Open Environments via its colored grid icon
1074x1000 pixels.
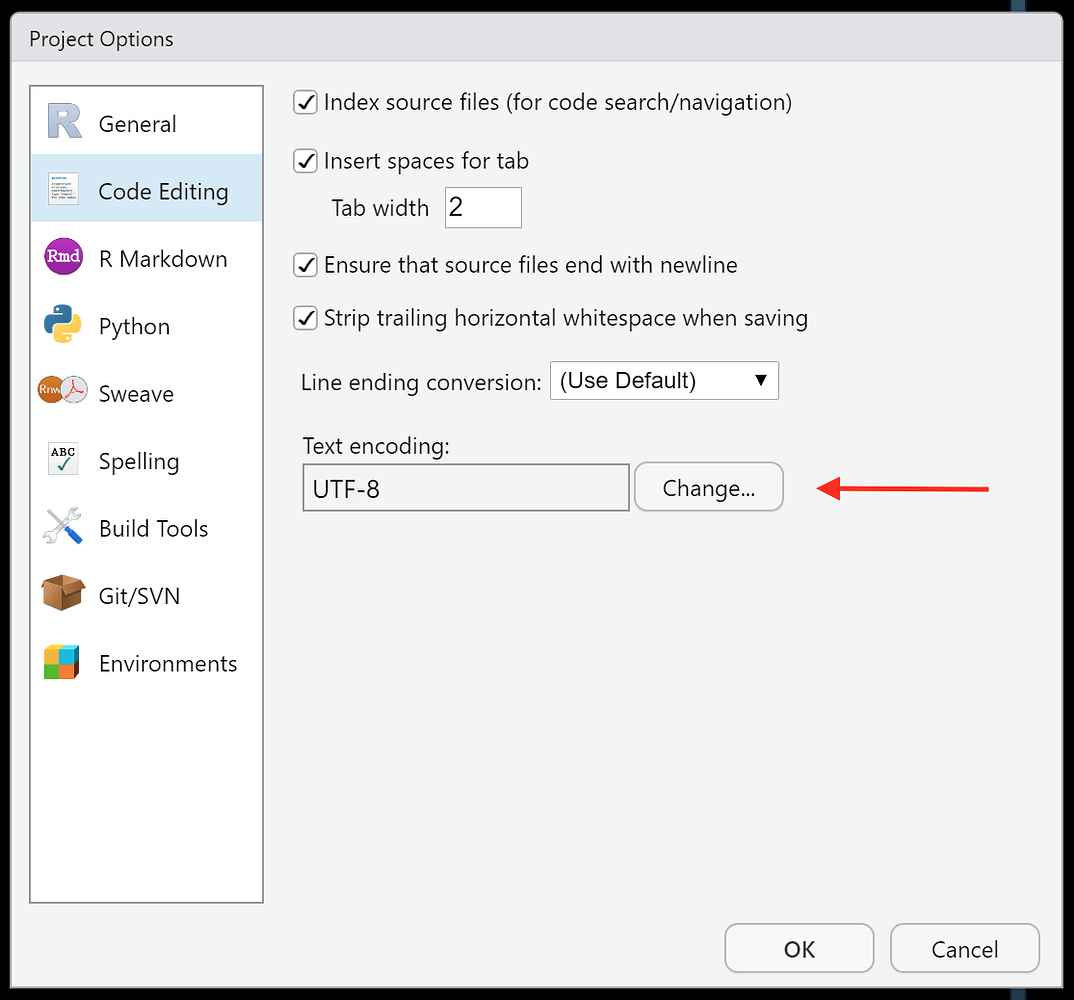(x=62, y=662)
